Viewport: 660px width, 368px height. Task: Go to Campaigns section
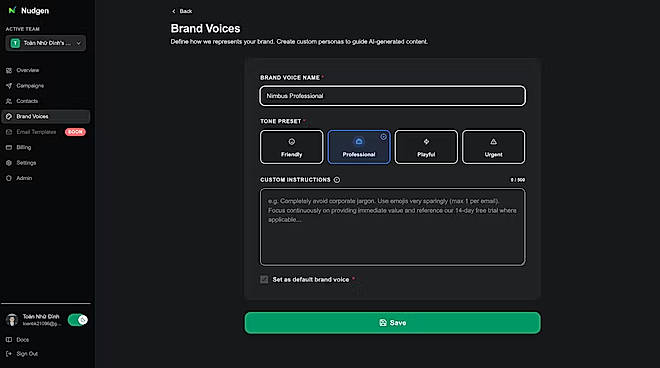pos(46,85)
